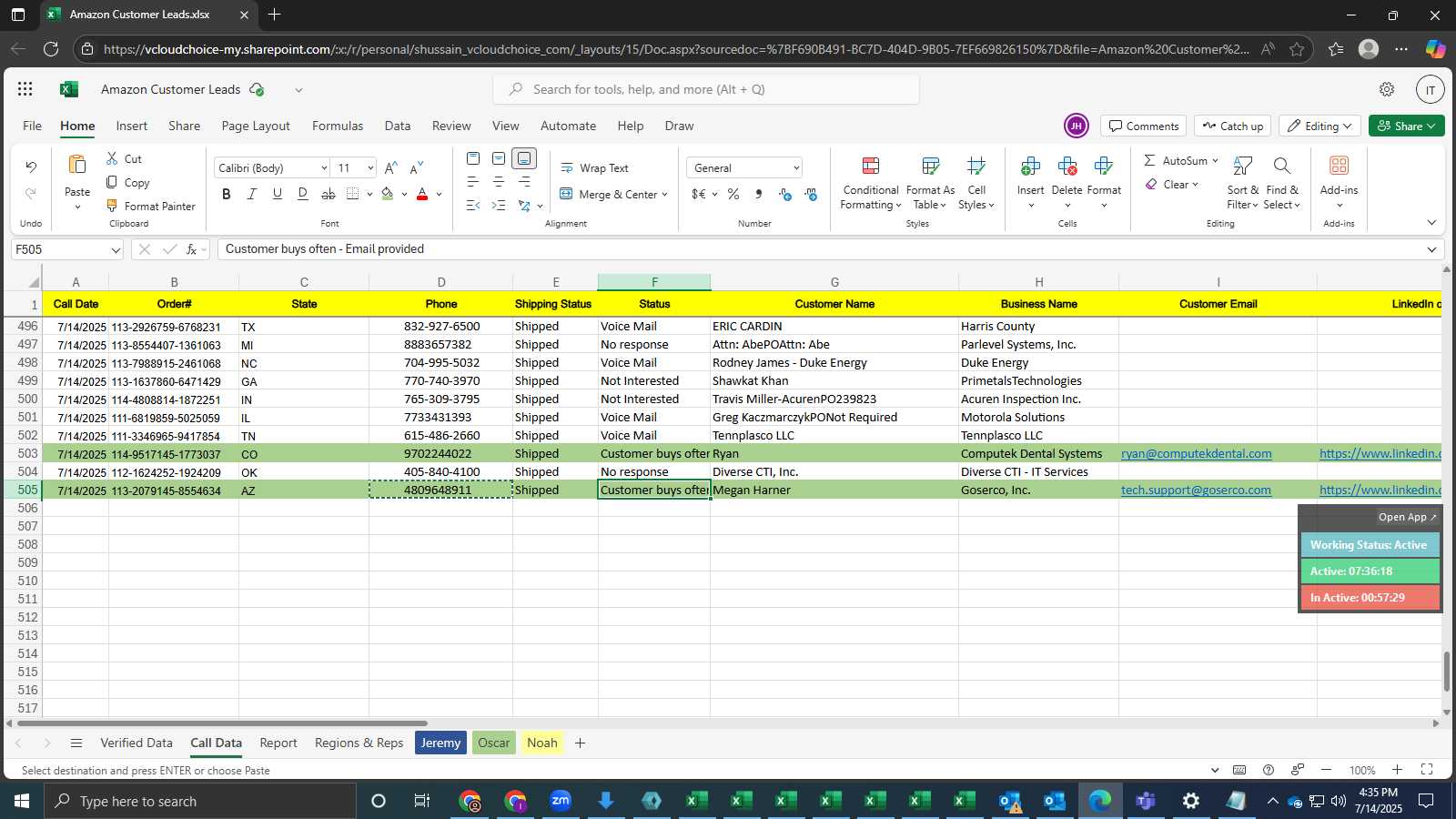
Task: Toggle bottom align for cell text
Action: point(524,158)
